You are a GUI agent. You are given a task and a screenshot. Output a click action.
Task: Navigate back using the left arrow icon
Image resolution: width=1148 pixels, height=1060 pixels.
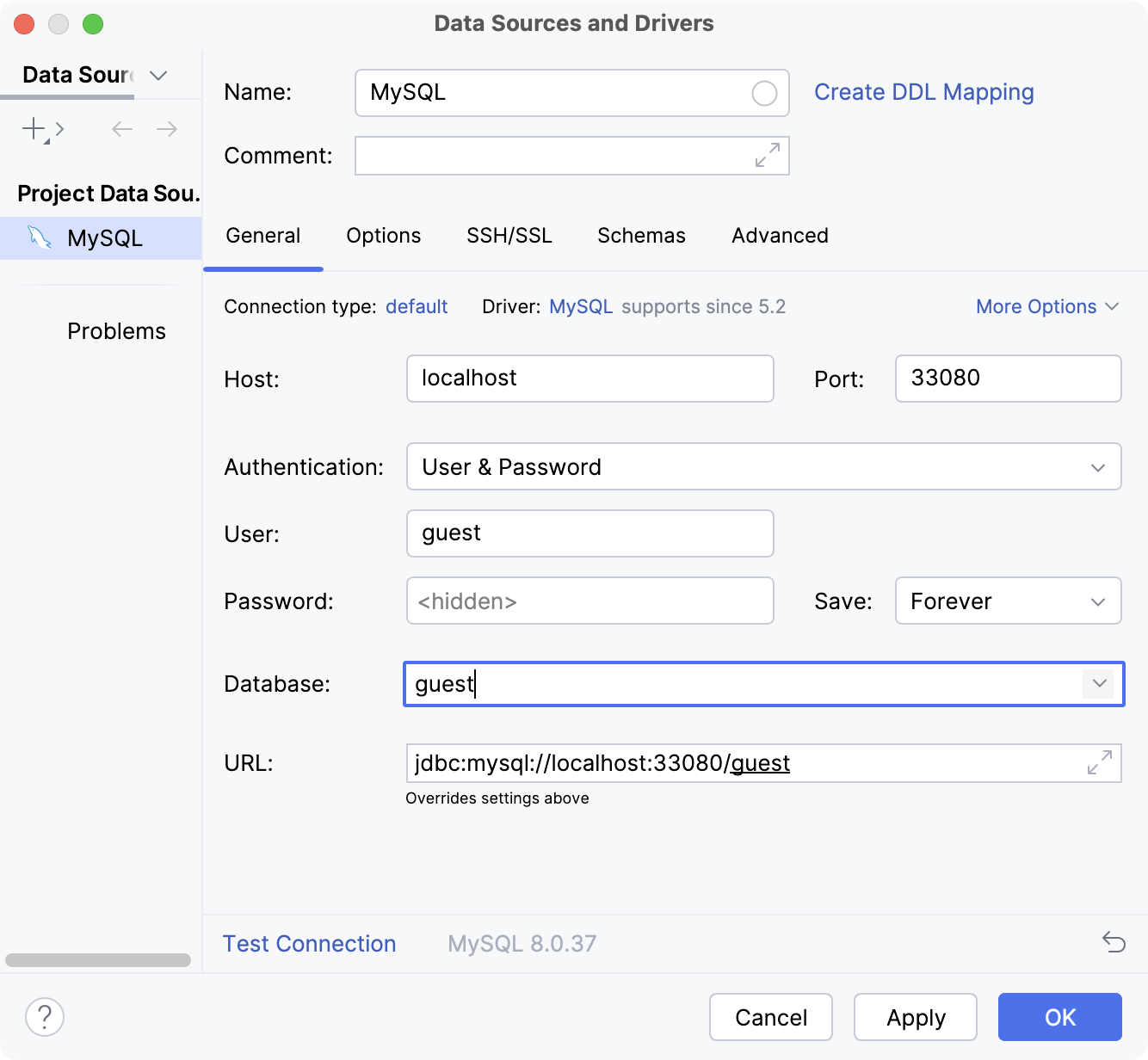coord(121,129)
